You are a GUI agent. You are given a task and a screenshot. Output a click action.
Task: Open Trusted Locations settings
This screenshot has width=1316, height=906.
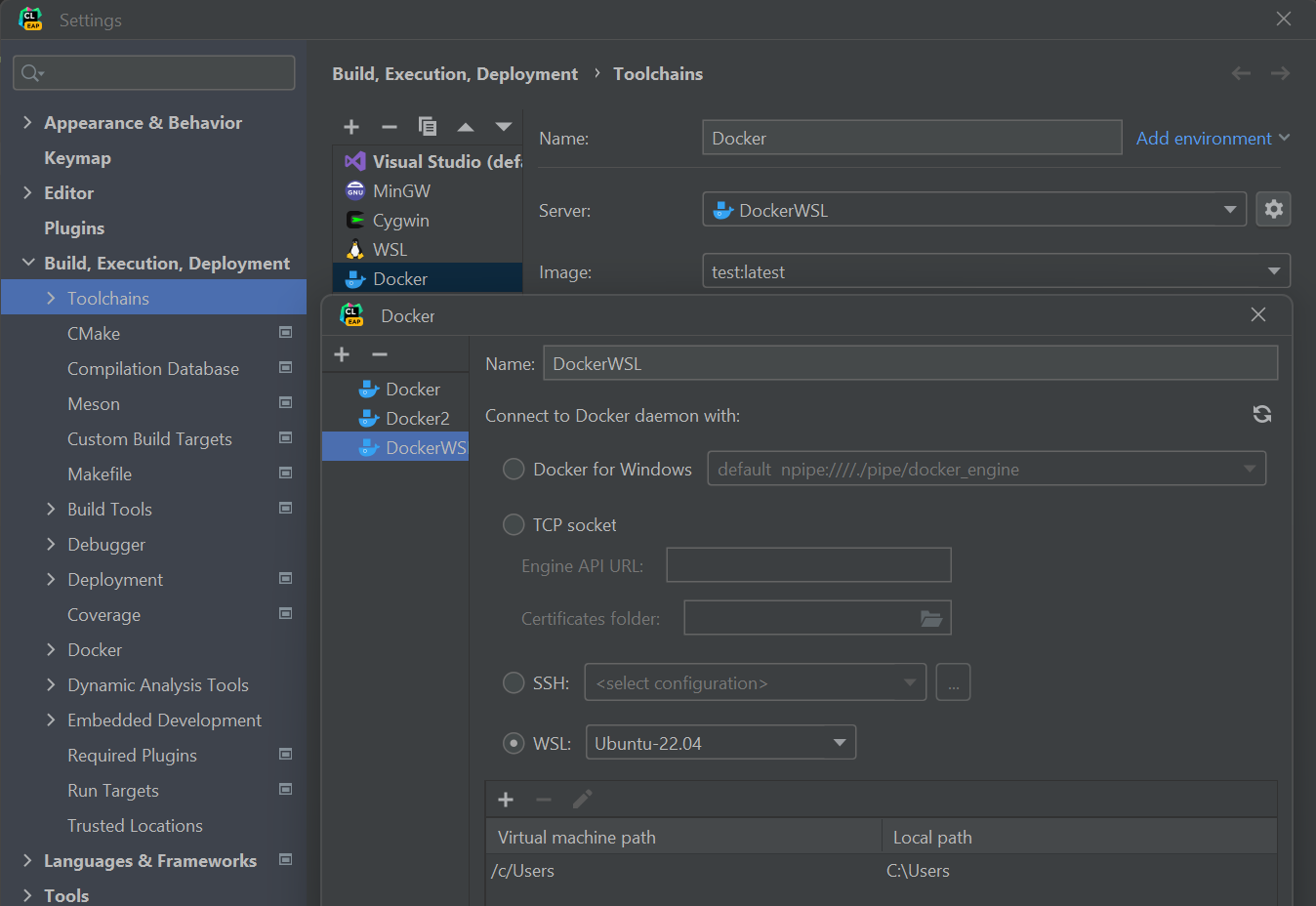point(135,826)
